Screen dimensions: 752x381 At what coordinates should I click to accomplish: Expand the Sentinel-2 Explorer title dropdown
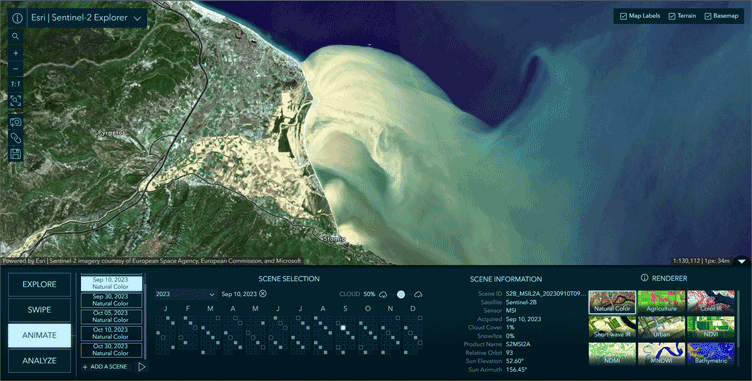click(138, 19)
